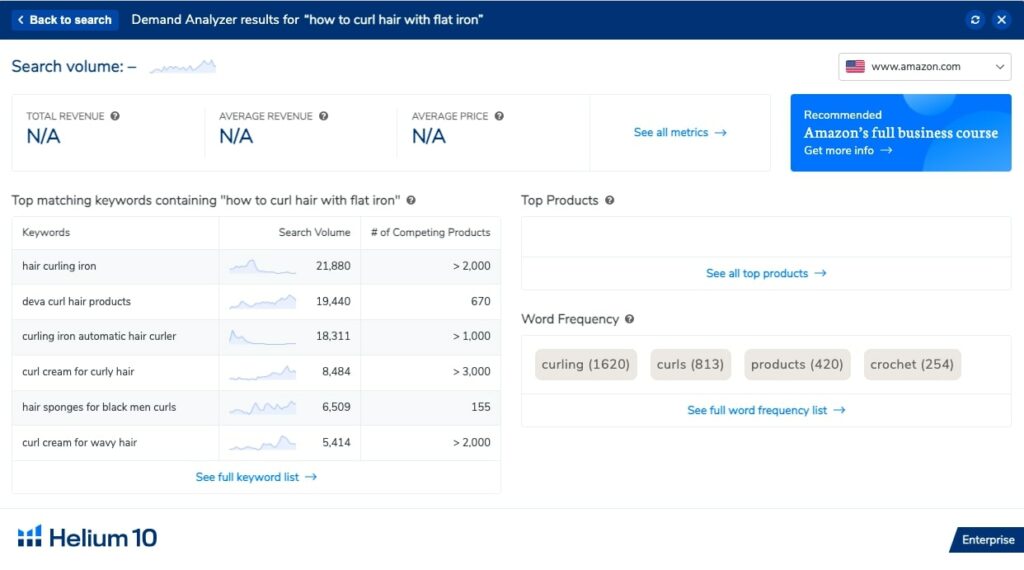The width and height of the screenshot is (1024, 570).
Task: Open the Top Products help icon
Action: coord(609,200)
